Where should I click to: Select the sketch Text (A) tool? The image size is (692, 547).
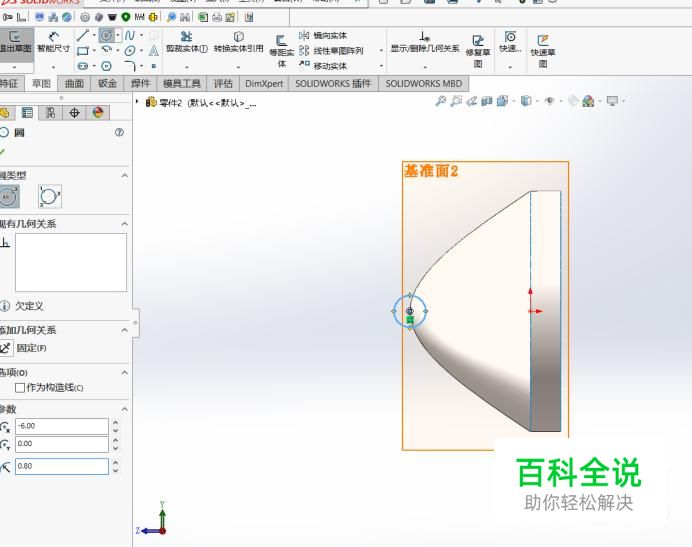153,51
